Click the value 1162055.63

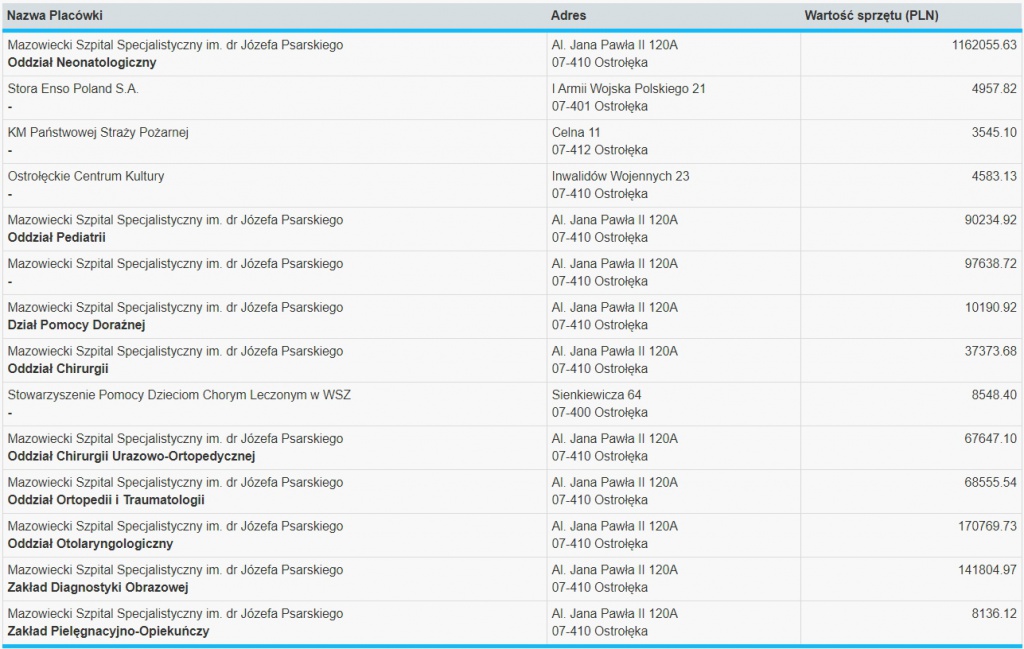click(984, 45)
